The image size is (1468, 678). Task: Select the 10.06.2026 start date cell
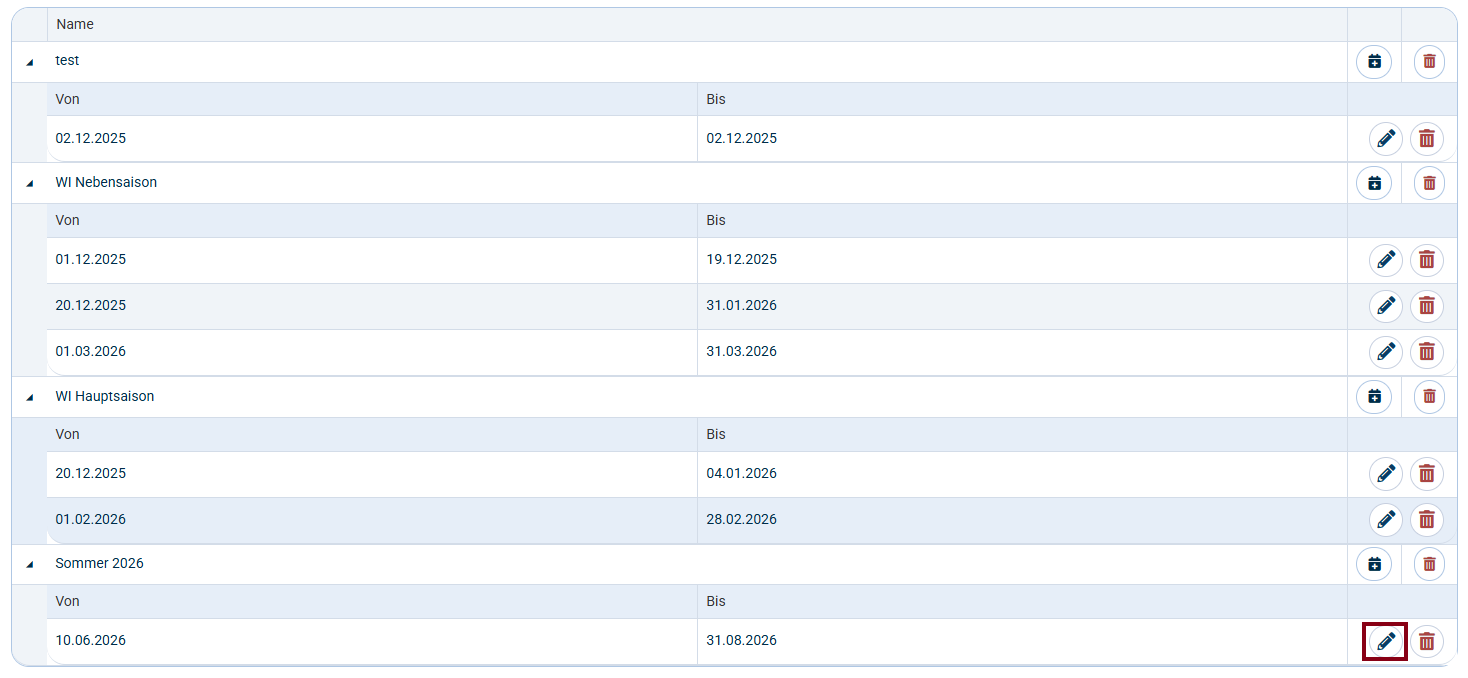coord(91,641)
